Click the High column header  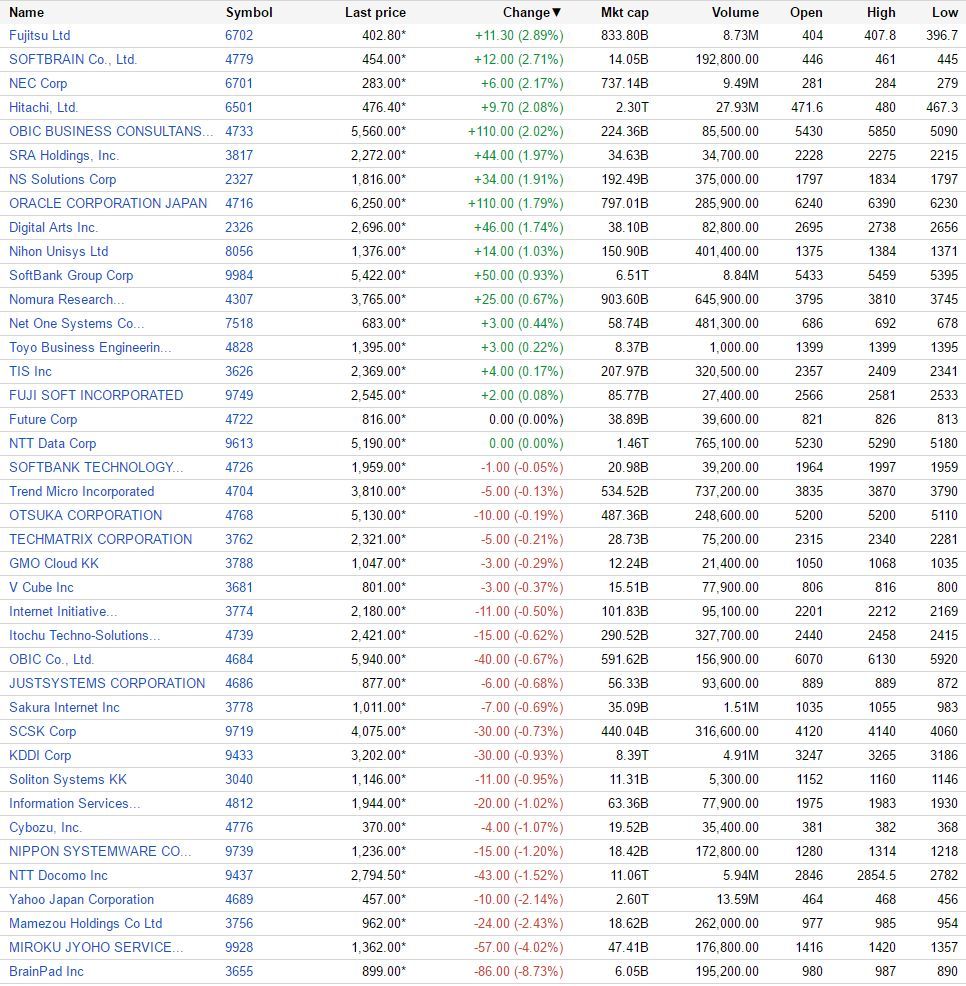tap(881, 13)
